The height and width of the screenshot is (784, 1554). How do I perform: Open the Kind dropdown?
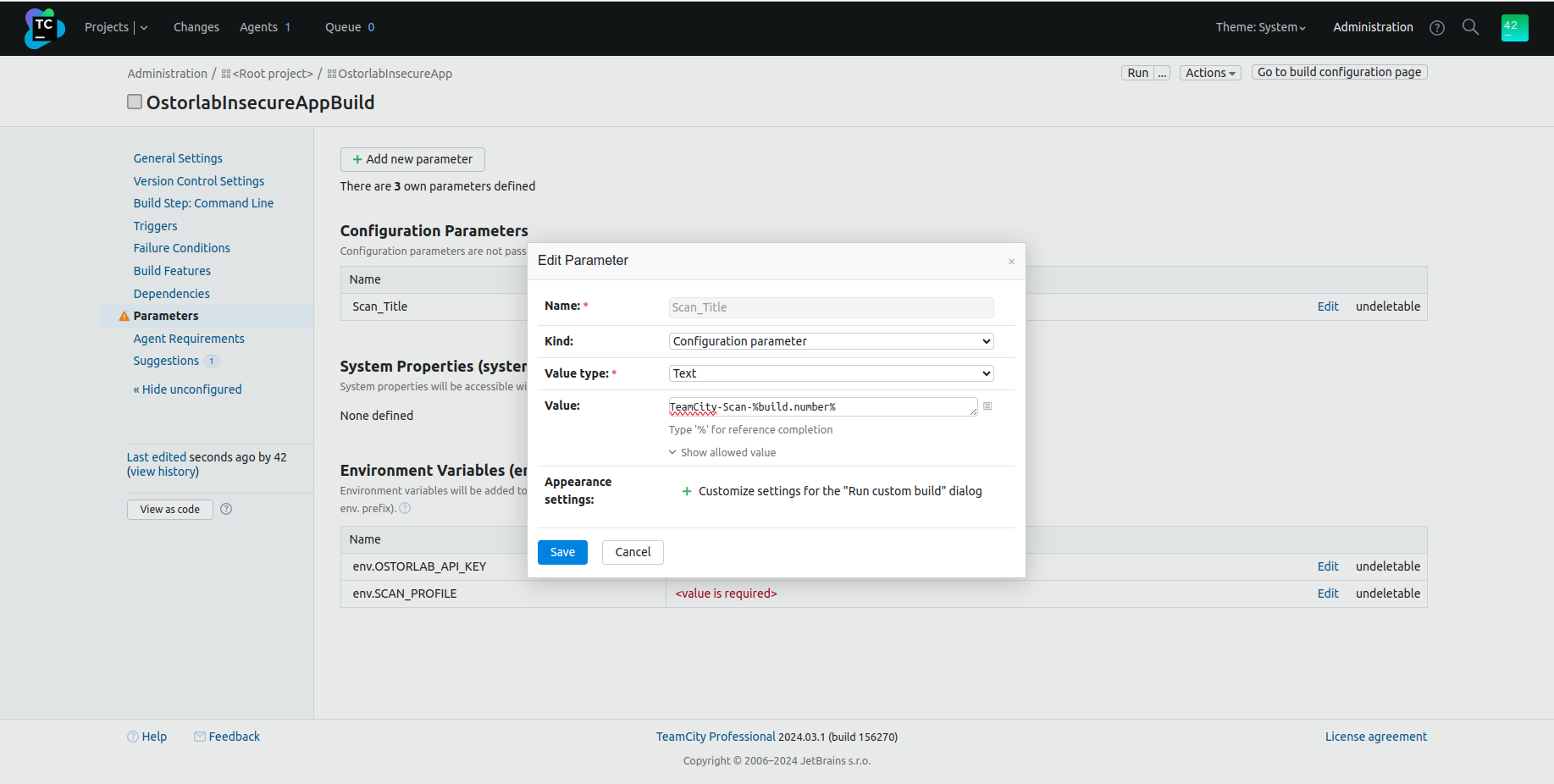pos(830,341)
